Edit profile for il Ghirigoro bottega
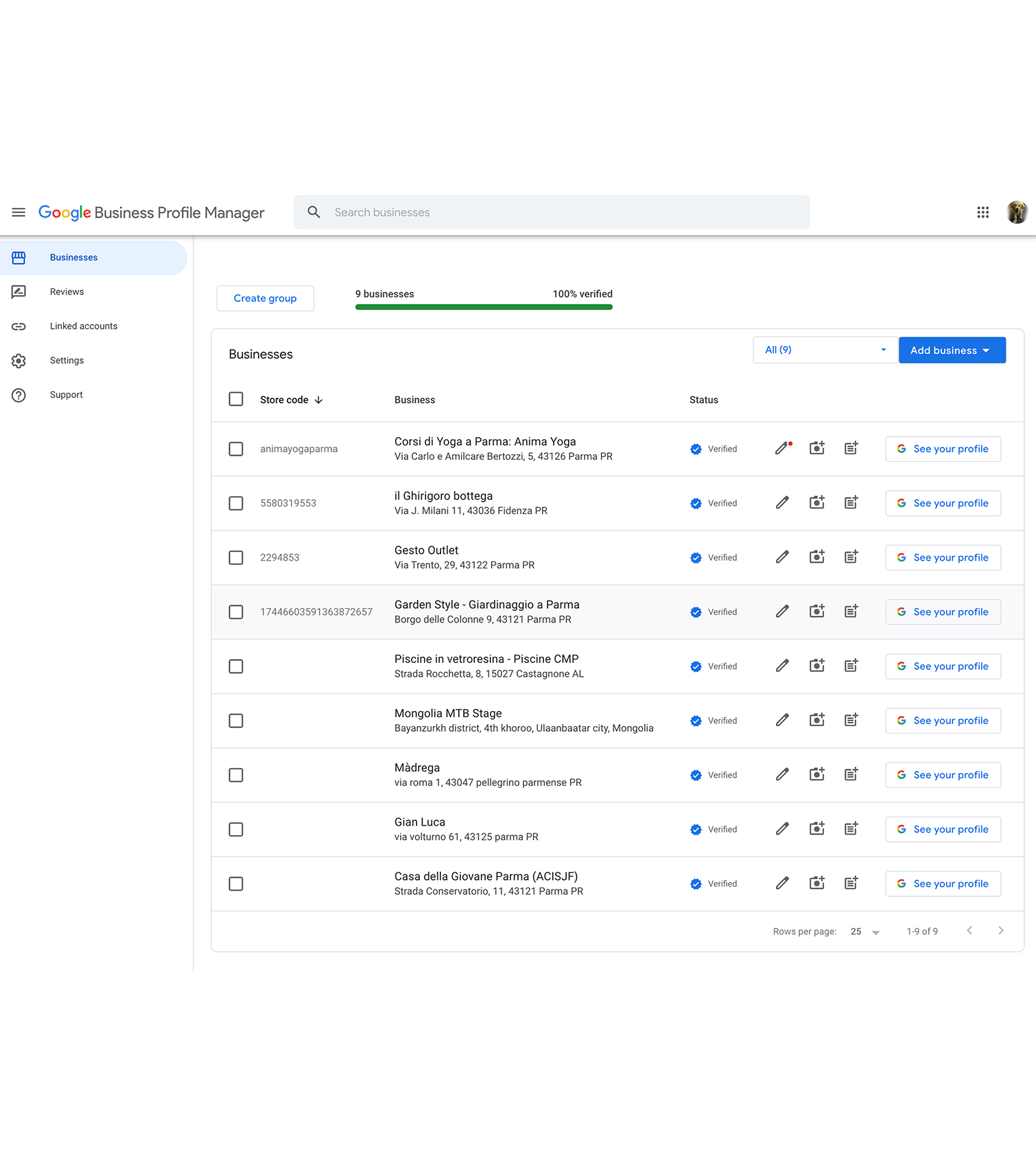This screenshot has height=1164, width=1036. tap(782, 503)
